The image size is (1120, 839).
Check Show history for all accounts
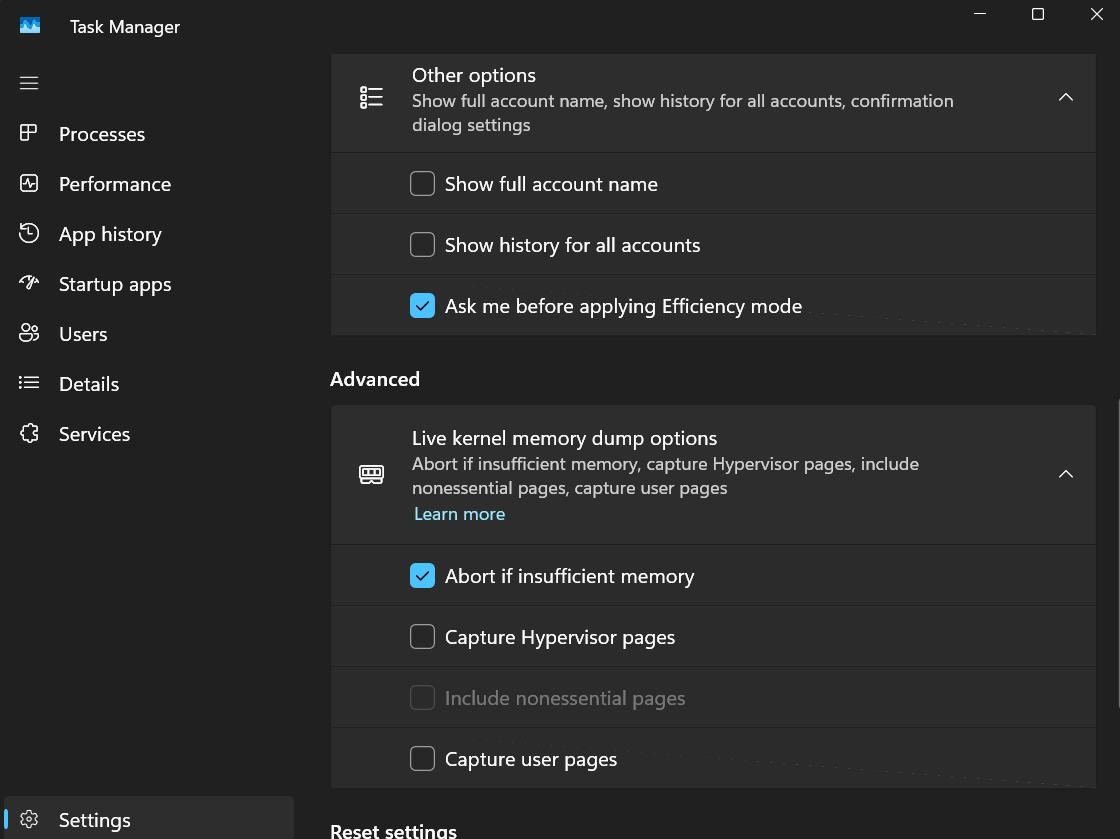422,244
